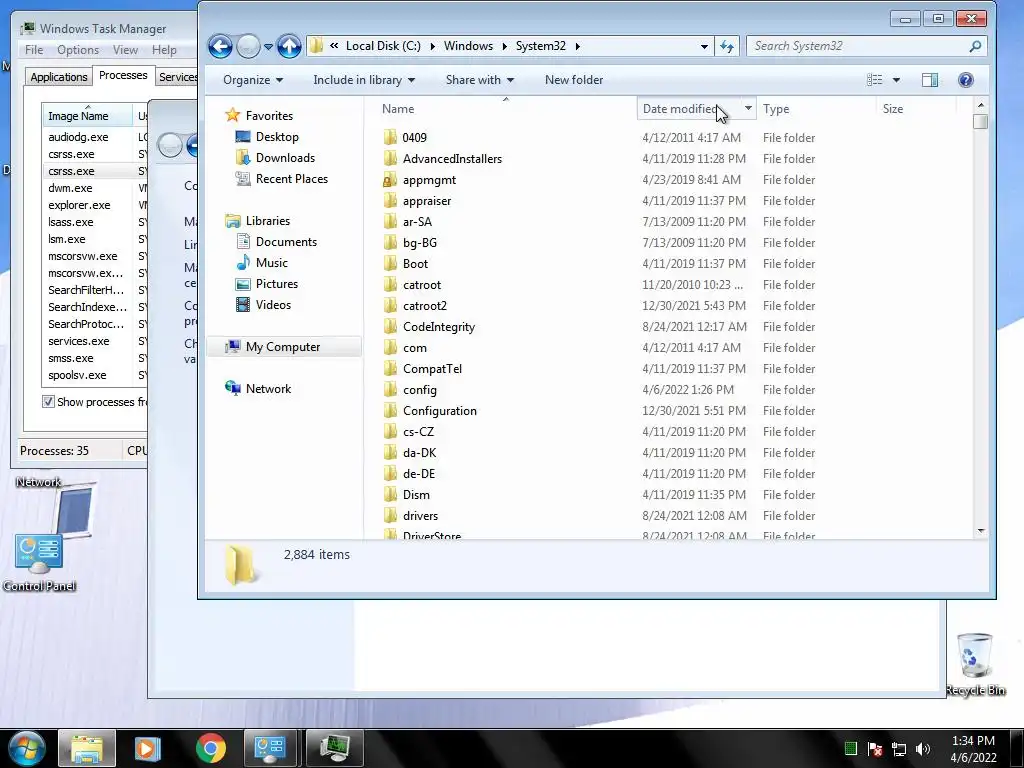The width and height of the screenshot is (1024, 768).
Task: Switch to Task Manager Applications tab
Action: click(x=59, y=77)
